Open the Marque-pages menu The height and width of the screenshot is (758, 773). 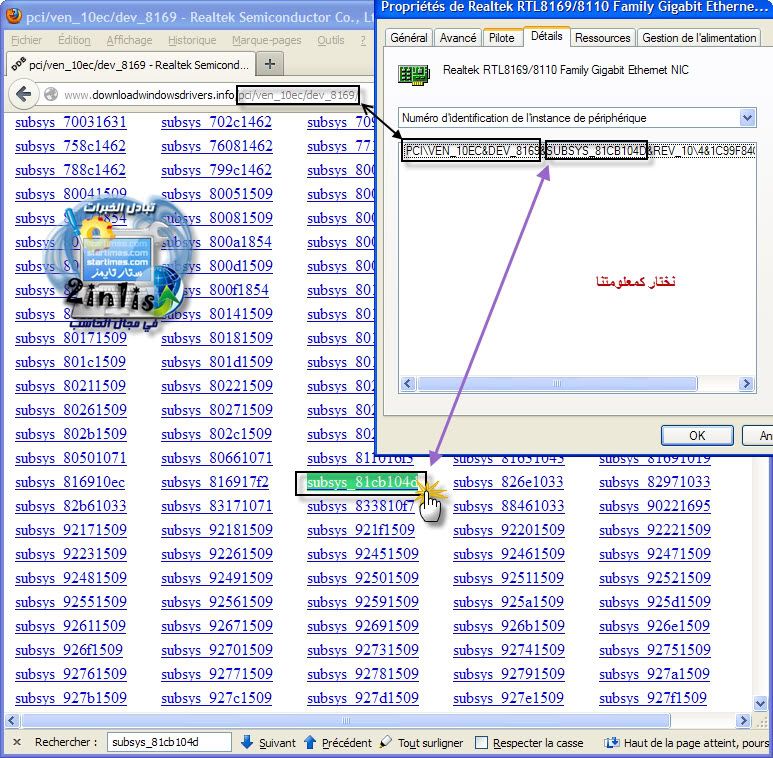(266, 40)
